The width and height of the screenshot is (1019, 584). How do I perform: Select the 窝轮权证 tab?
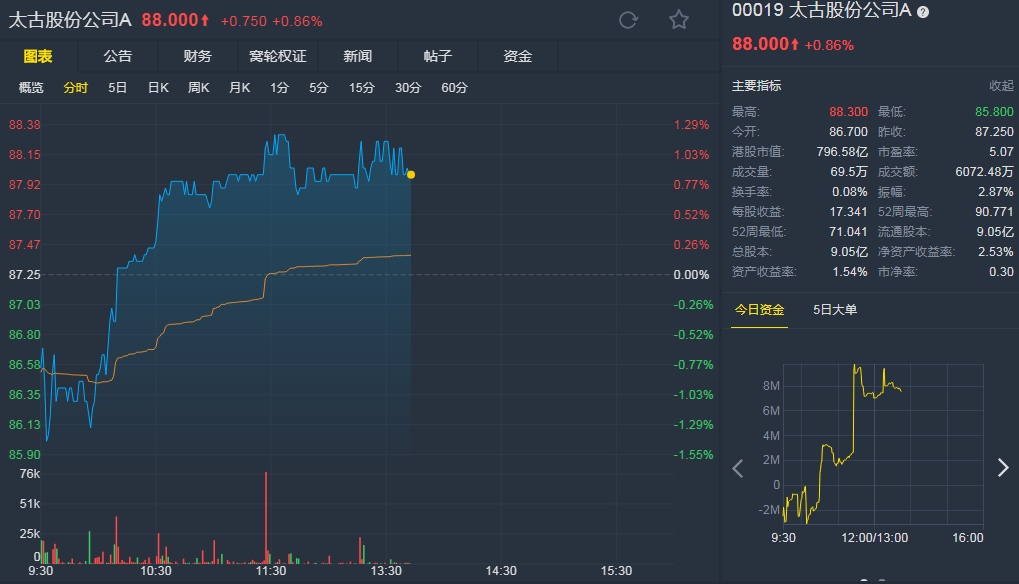(x=278, y=56)
